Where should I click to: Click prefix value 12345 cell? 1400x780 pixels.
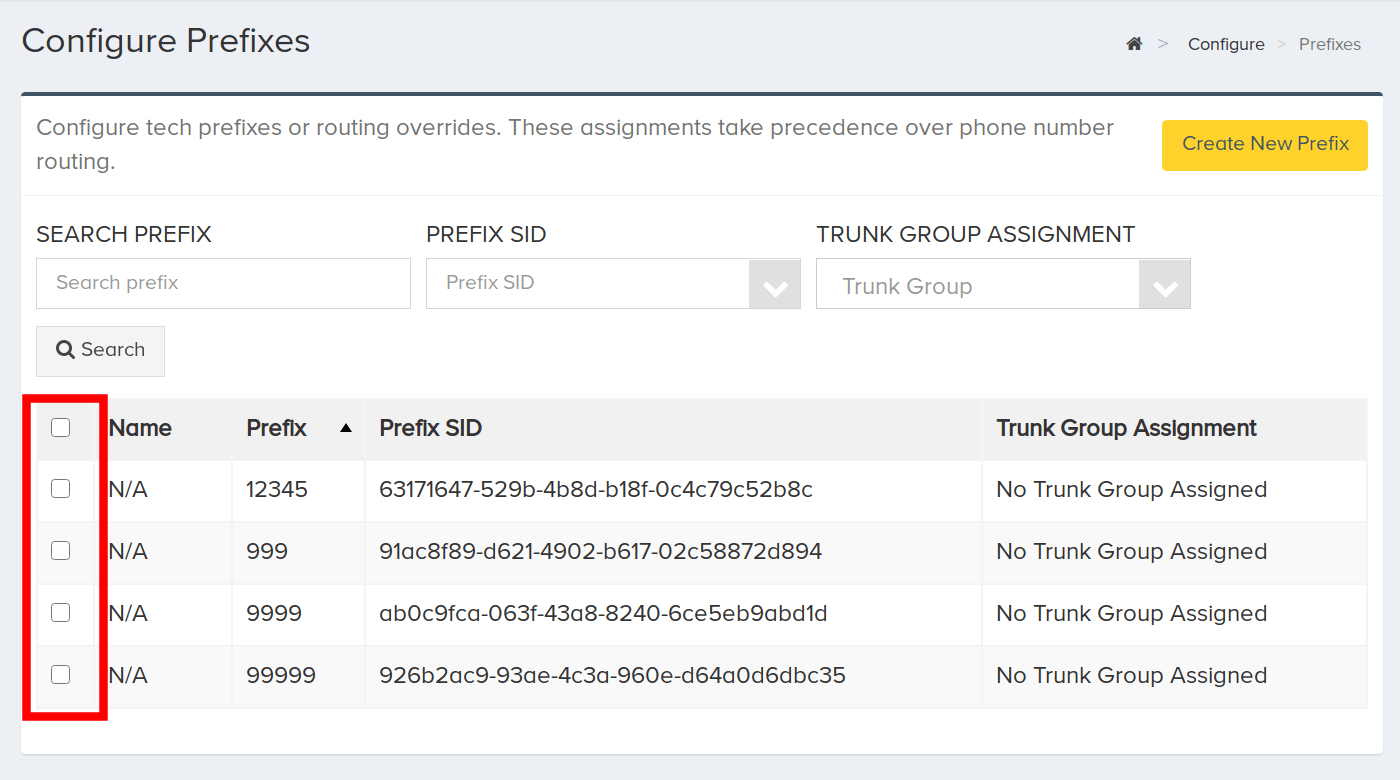point(277,489)
